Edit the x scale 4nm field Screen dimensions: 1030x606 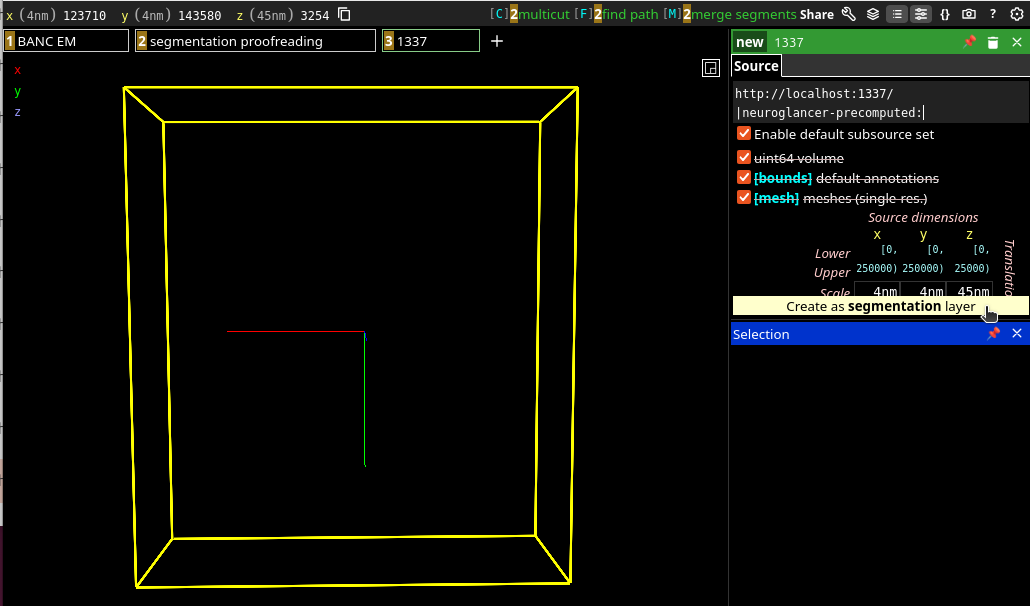pos(878,292)
